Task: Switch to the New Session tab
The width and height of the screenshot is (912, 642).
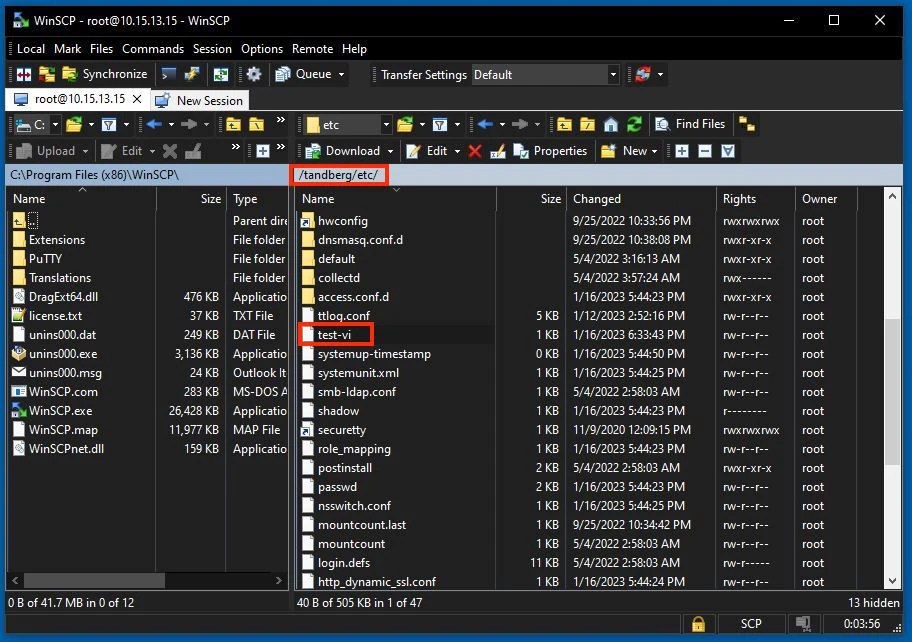Action: [x=199, y=100]
